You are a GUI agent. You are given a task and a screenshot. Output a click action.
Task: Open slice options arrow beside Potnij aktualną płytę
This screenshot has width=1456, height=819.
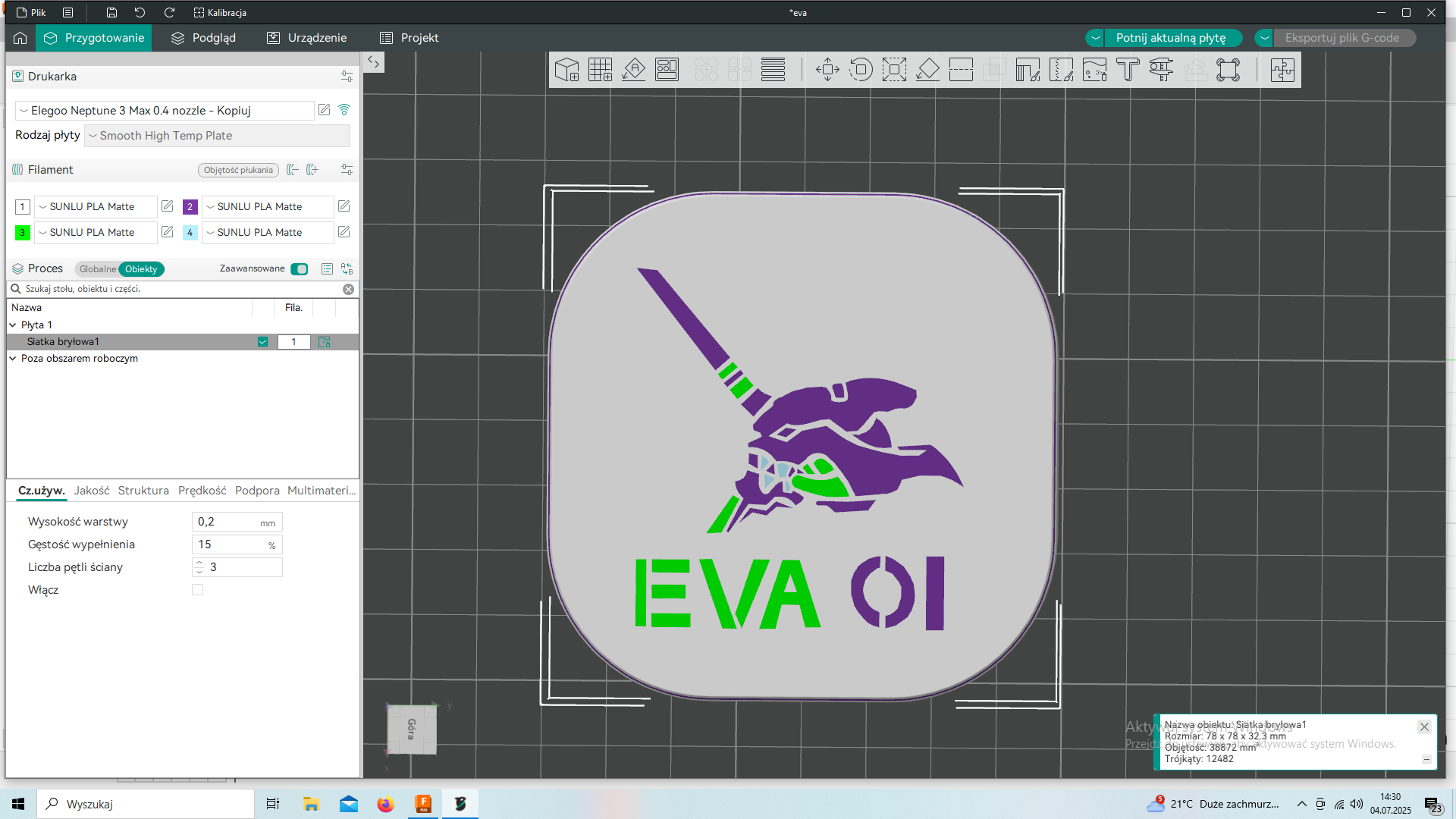1095,38
